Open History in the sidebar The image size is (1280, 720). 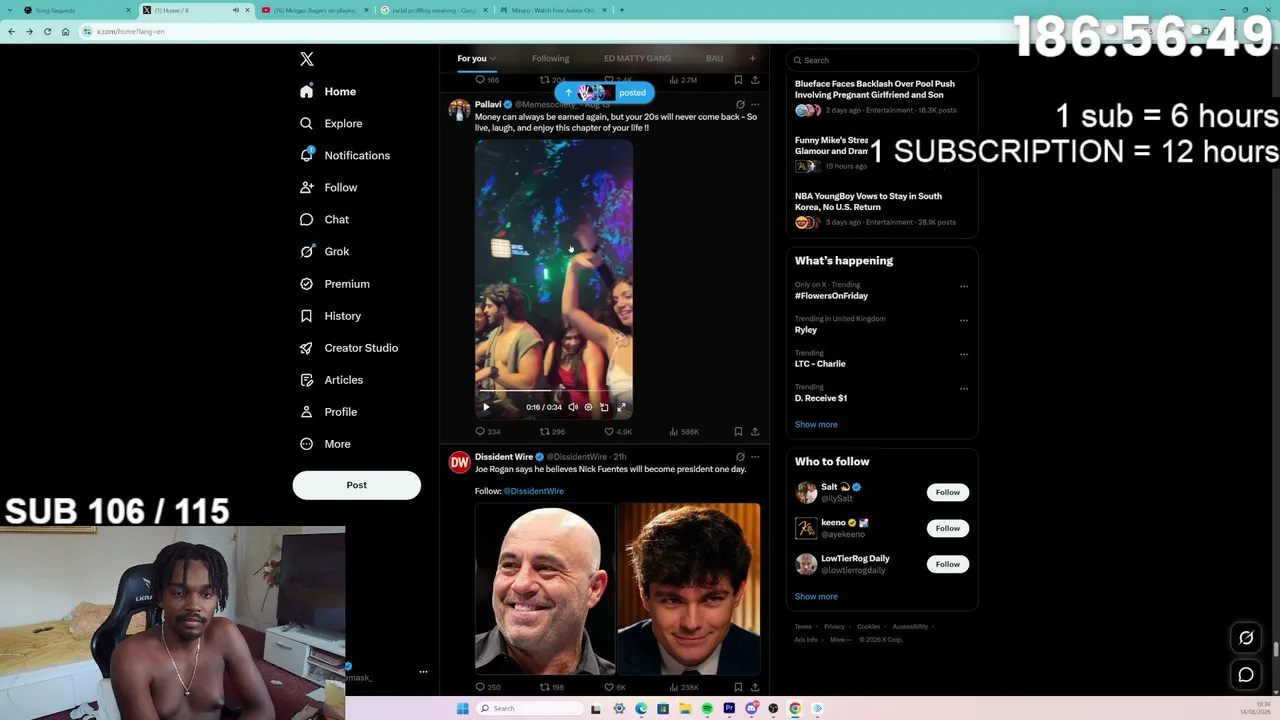(330, 316)
